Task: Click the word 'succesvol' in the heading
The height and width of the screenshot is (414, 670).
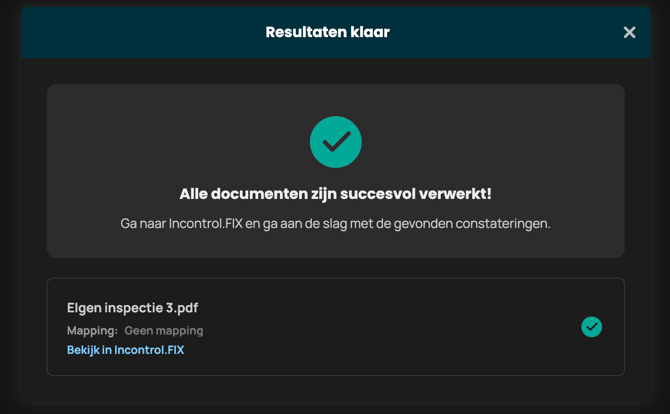Action: tap(373, 194)
